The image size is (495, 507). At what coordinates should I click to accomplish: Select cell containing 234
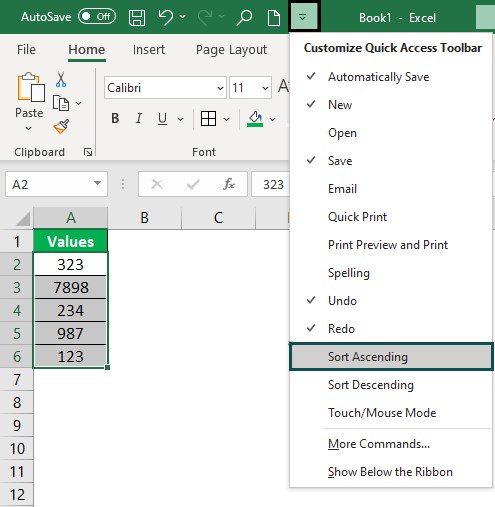click(71, 310)
